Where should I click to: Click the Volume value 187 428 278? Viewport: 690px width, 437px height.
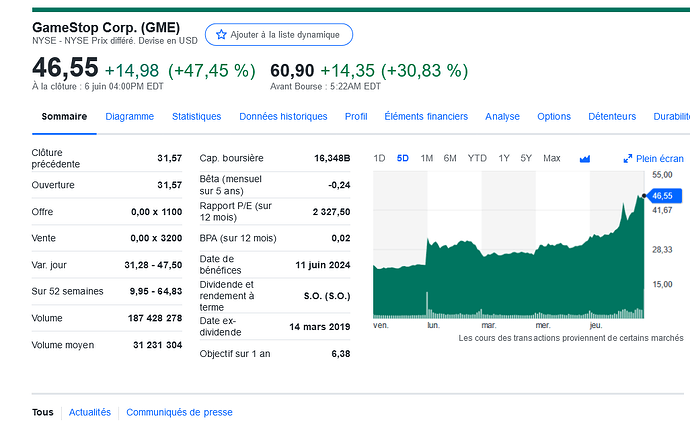(x=155, y=318)
